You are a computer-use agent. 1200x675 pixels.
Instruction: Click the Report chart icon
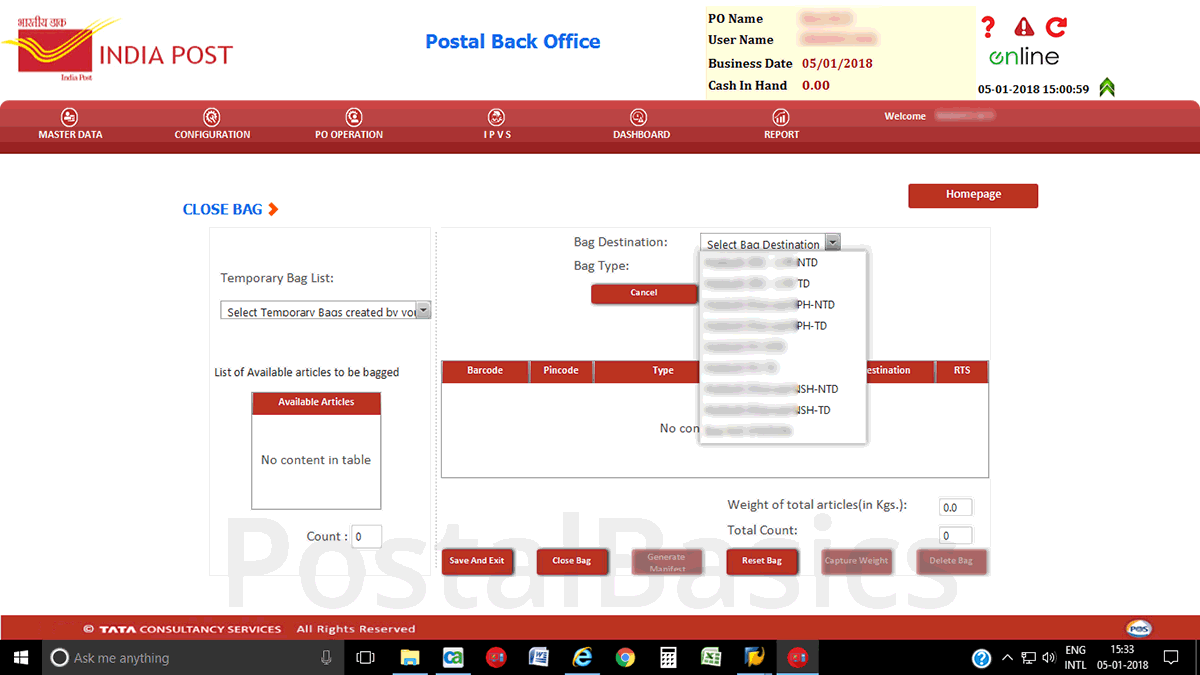pyautogui.click(x=781, y=118)
